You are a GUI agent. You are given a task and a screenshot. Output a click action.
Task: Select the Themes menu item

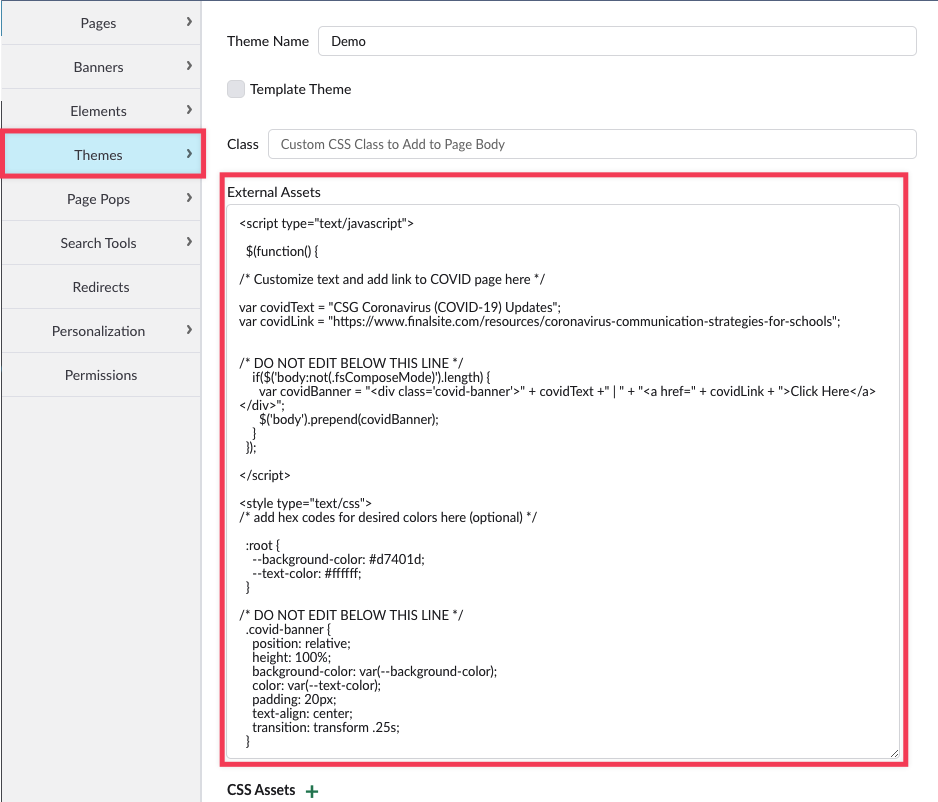pyautogui.click(x=103, y=155)
